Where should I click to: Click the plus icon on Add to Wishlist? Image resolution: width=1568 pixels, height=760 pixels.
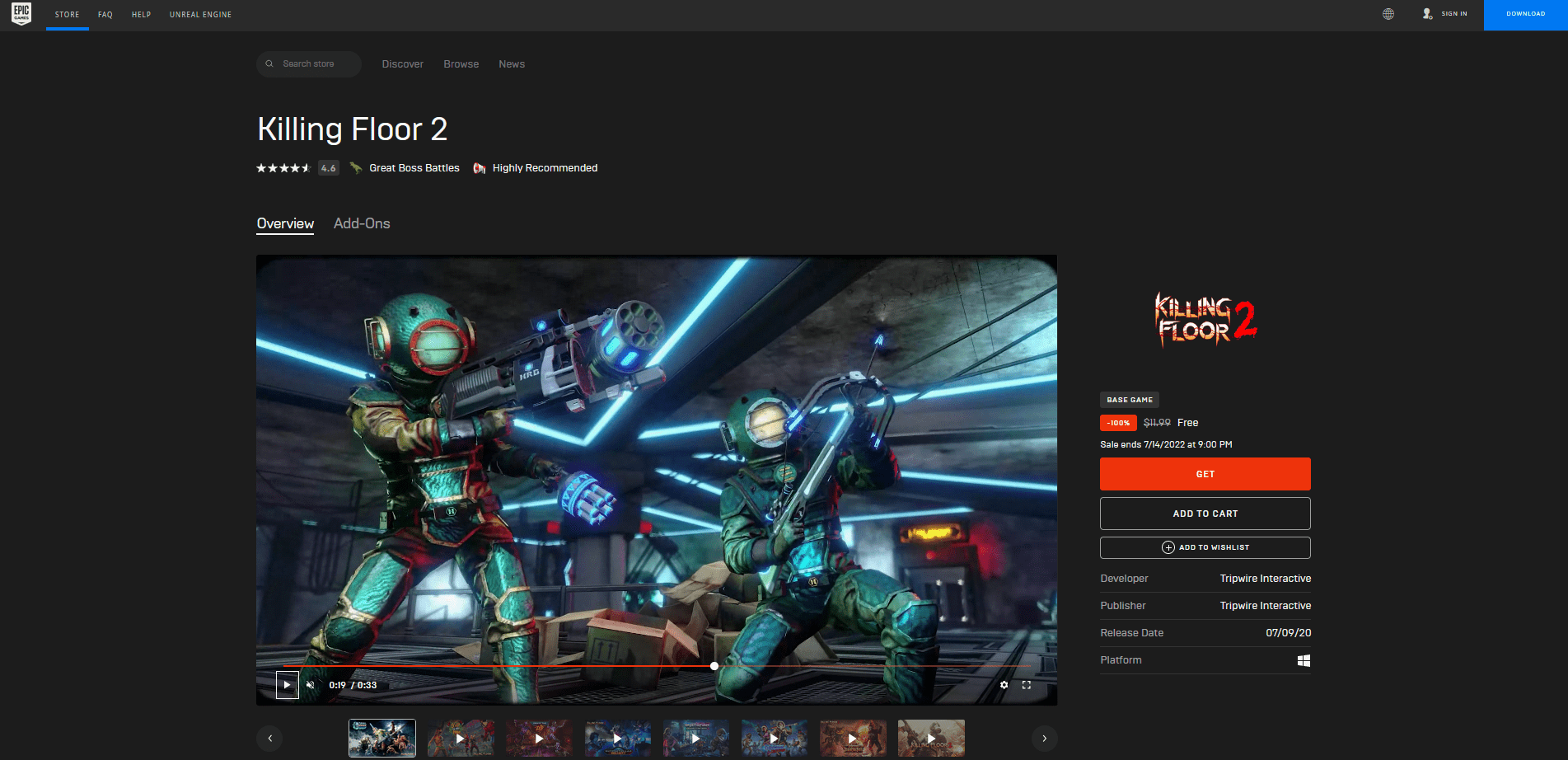click(1168, 547)
